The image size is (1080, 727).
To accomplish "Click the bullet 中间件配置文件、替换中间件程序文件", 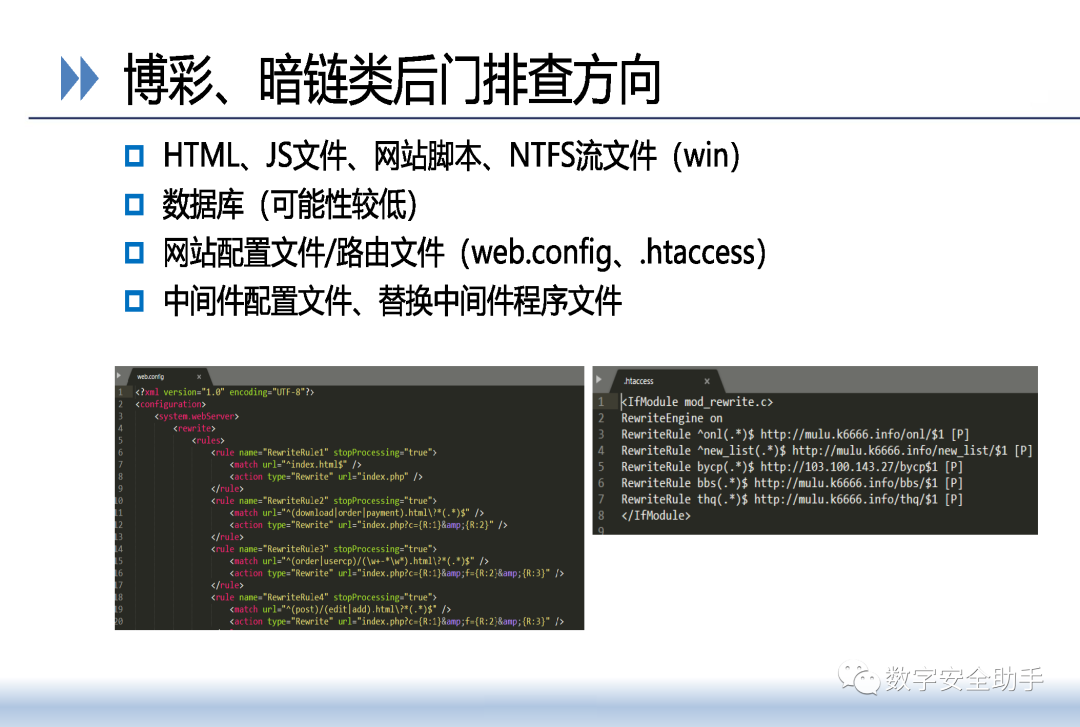I will click(393, 302).
